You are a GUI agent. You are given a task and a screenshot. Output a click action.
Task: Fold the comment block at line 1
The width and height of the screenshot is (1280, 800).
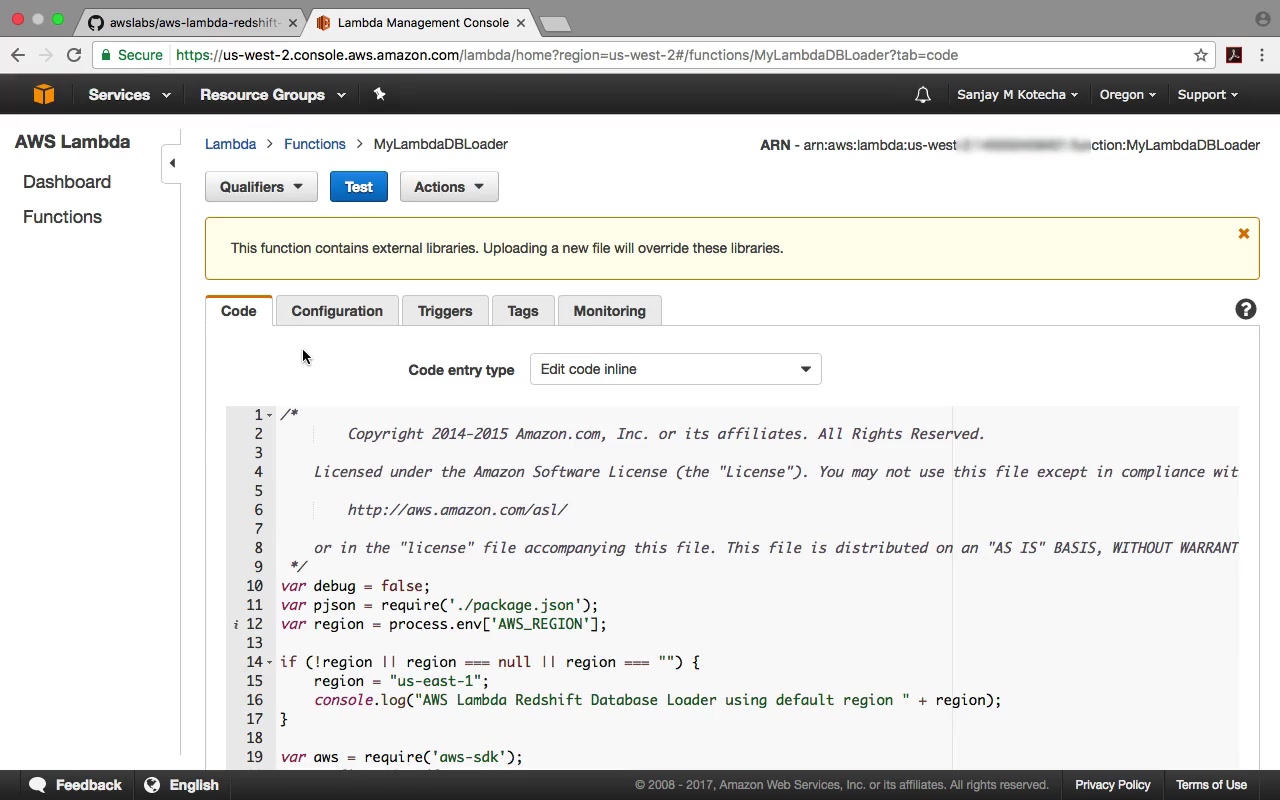(270, 415)
